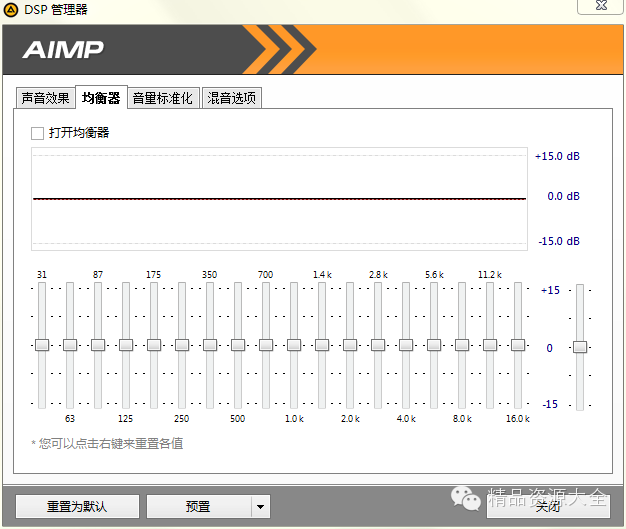Click the 16.0 k band slider handle

(x=518, y=345)
